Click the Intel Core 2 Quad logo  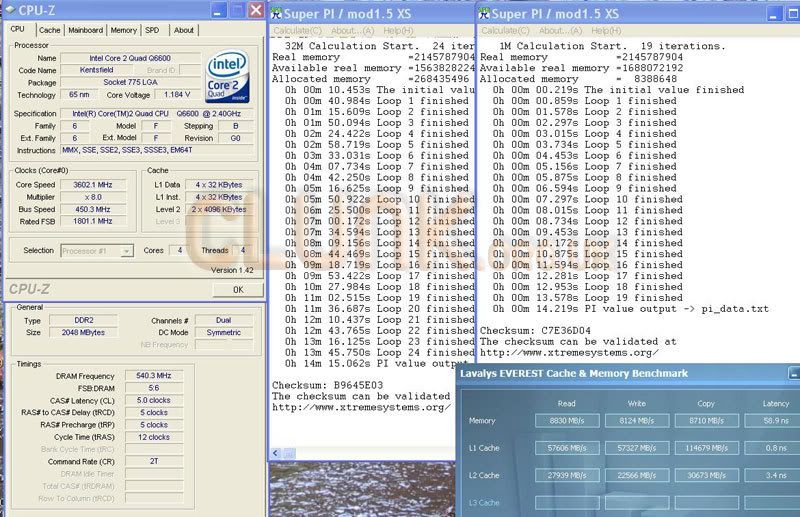pos(227,77)
